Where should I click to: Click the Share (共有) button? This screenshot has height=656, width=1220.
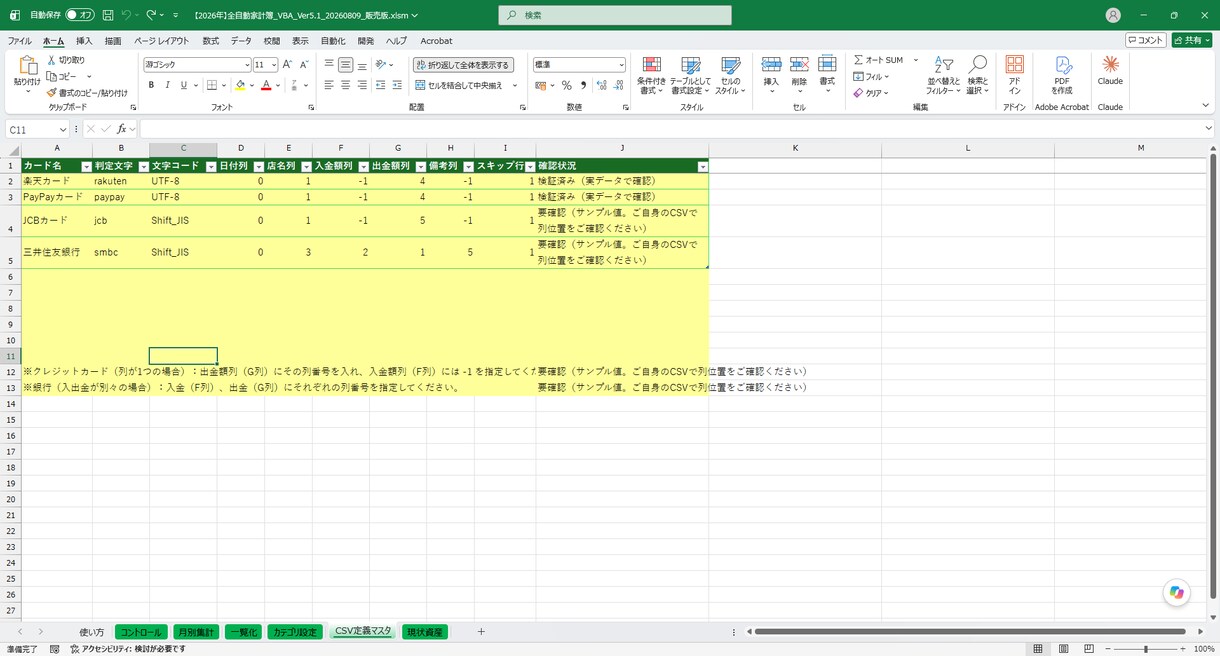(x=1192, y=40)
